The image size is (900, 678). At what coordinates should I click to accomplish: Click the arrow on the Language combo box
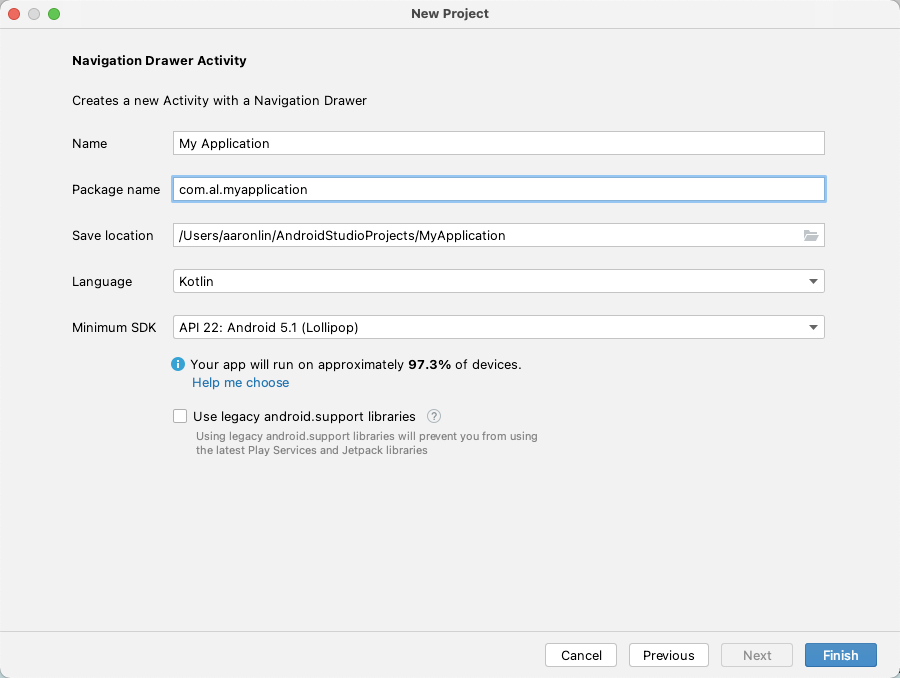(813, 281)
